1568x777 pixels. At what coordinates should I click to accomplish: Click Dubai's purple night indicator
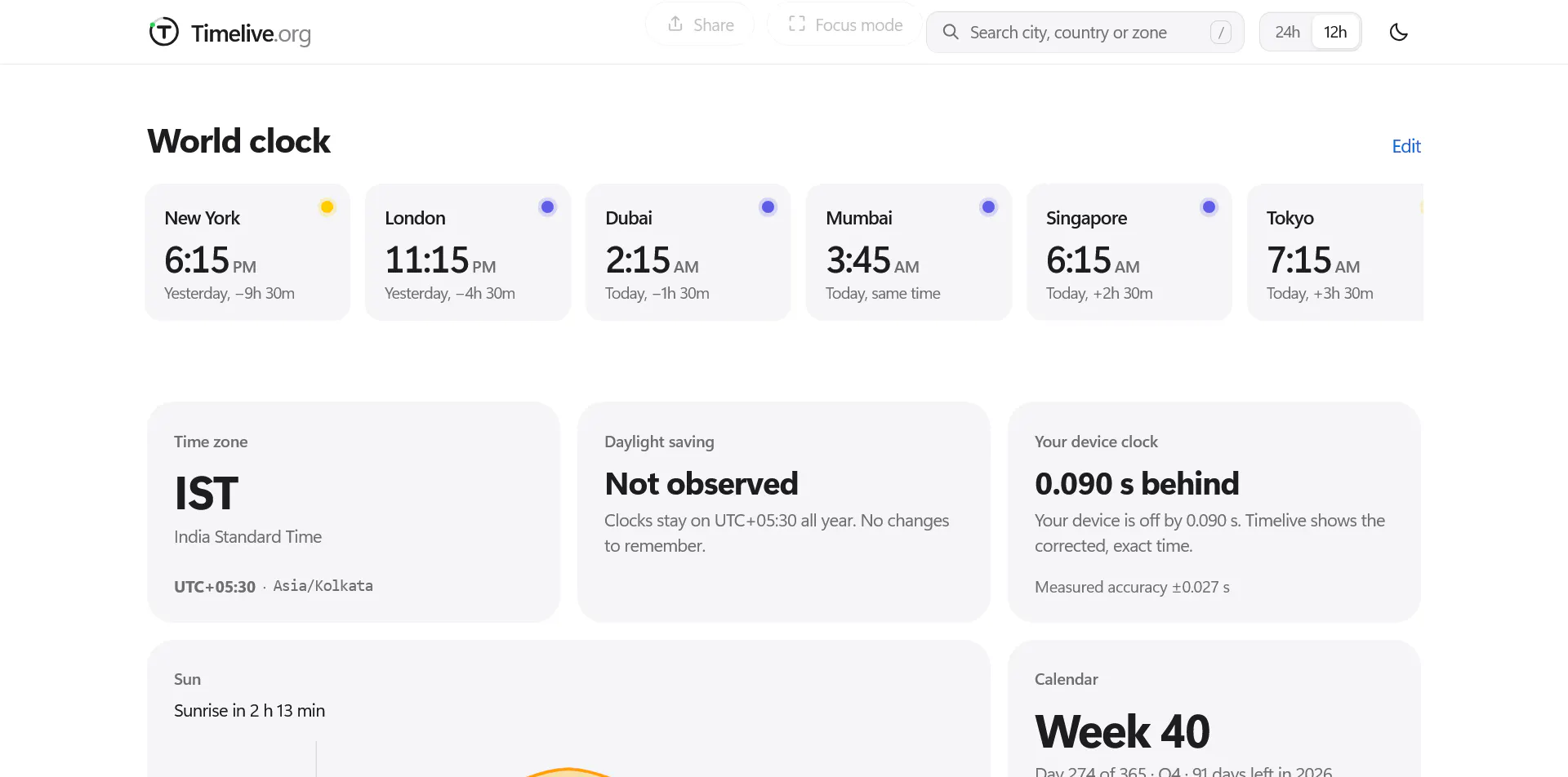pos(768,207)
